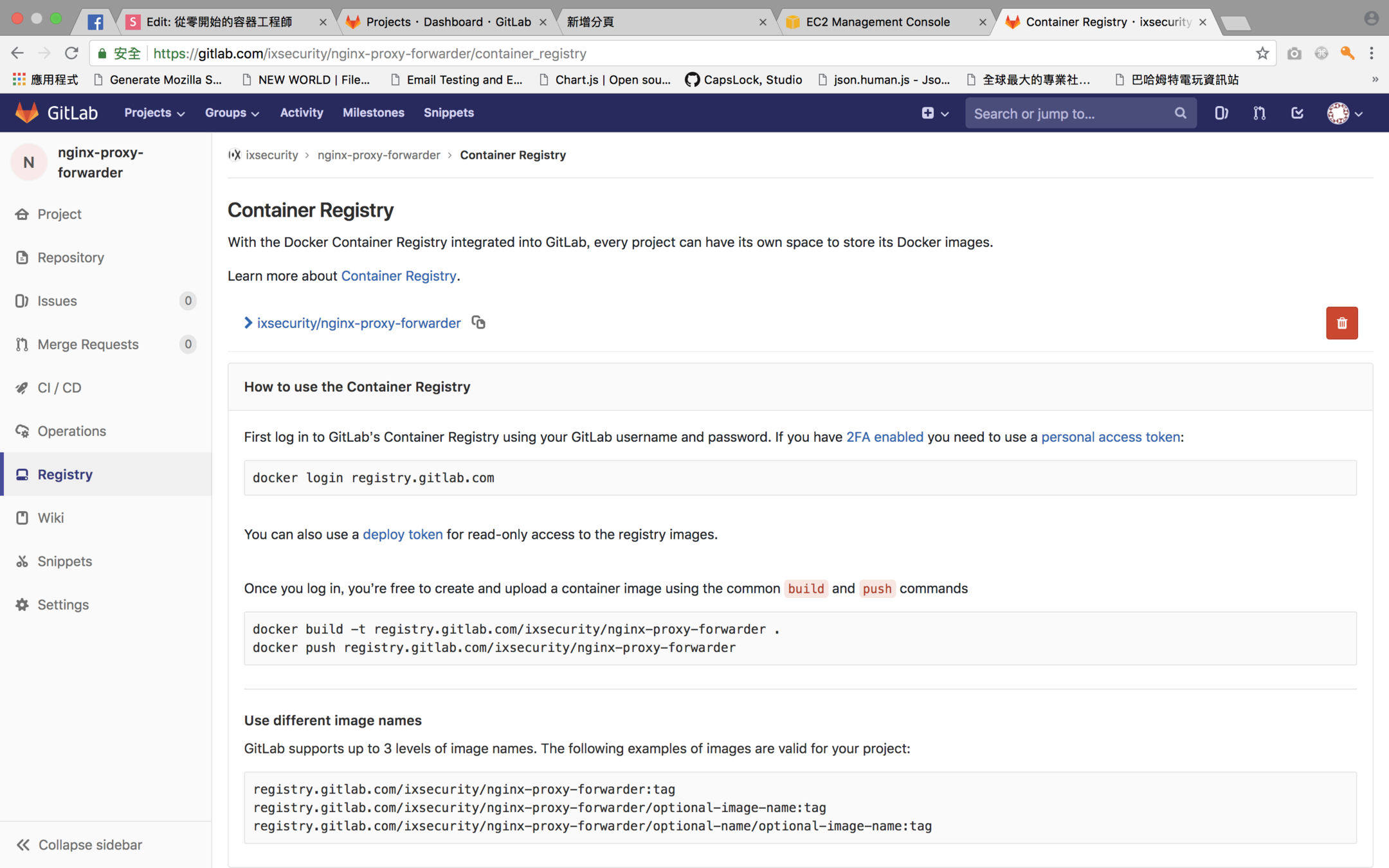Delete the nginx-proxy-forwarder registry repository
Image resolution: width=1389 pixels, height=868 pixels.
pos(1341,323)
